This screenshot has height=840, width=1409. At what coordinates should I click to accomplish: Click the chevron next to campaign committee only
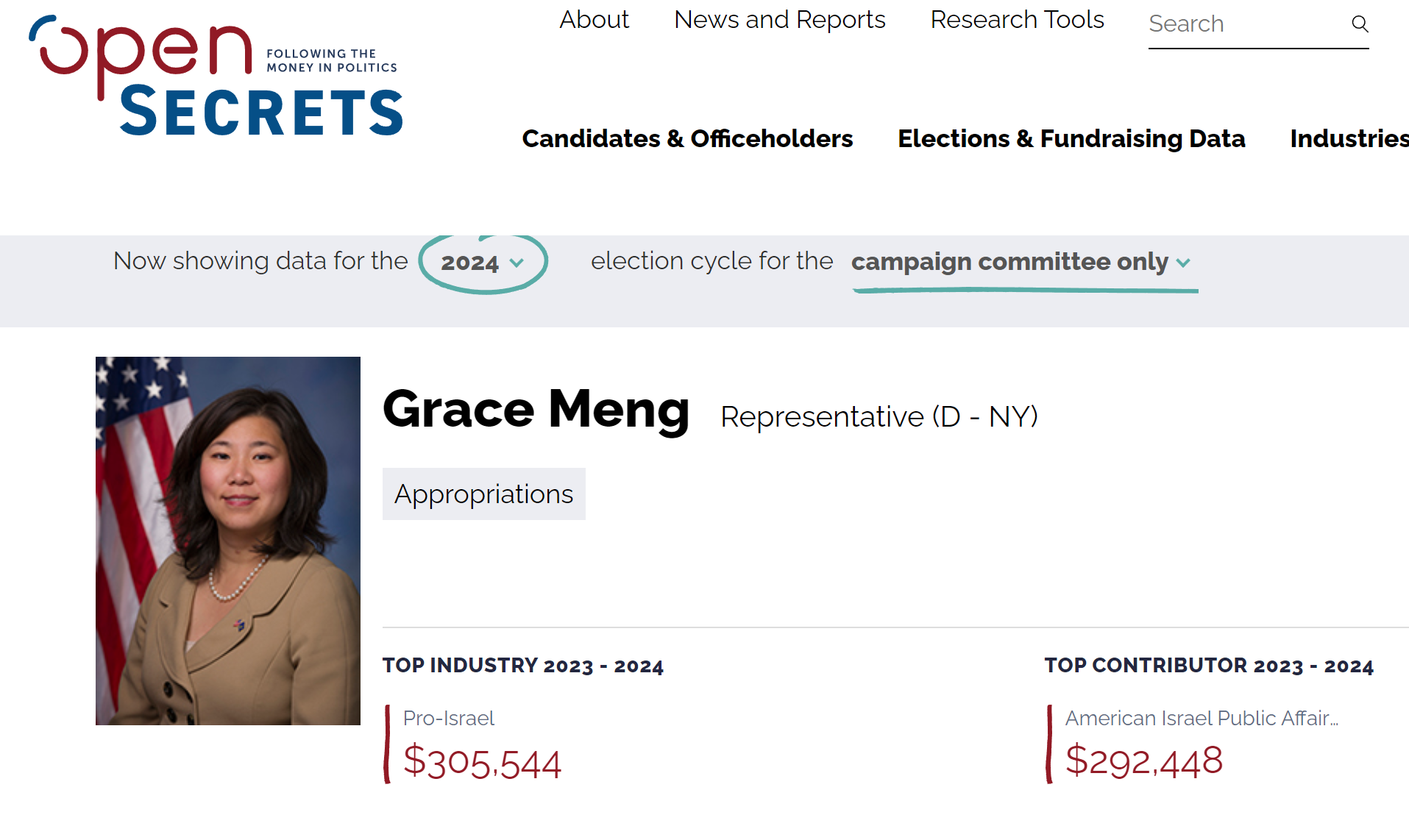pos(1184,263)
